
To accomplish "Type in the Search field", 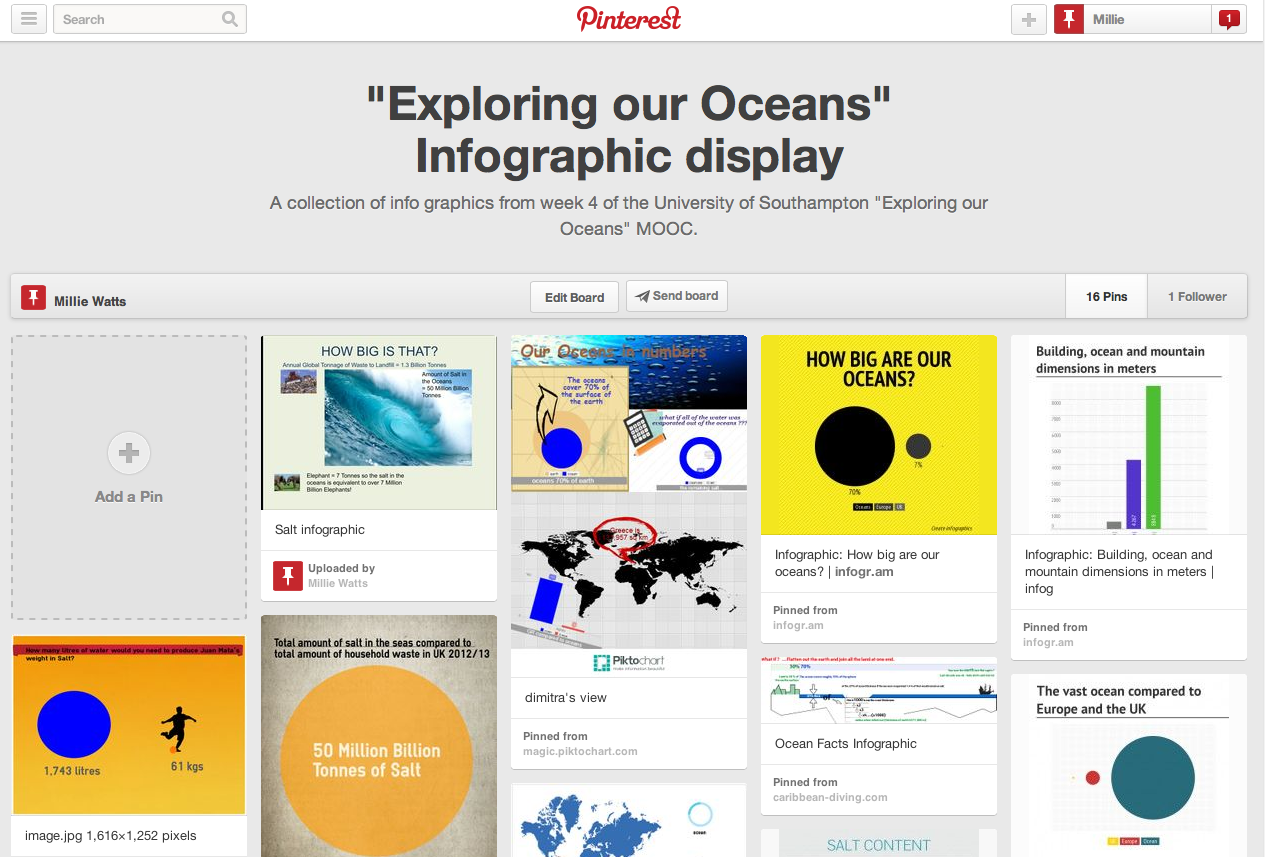I will tap(140, 19).
